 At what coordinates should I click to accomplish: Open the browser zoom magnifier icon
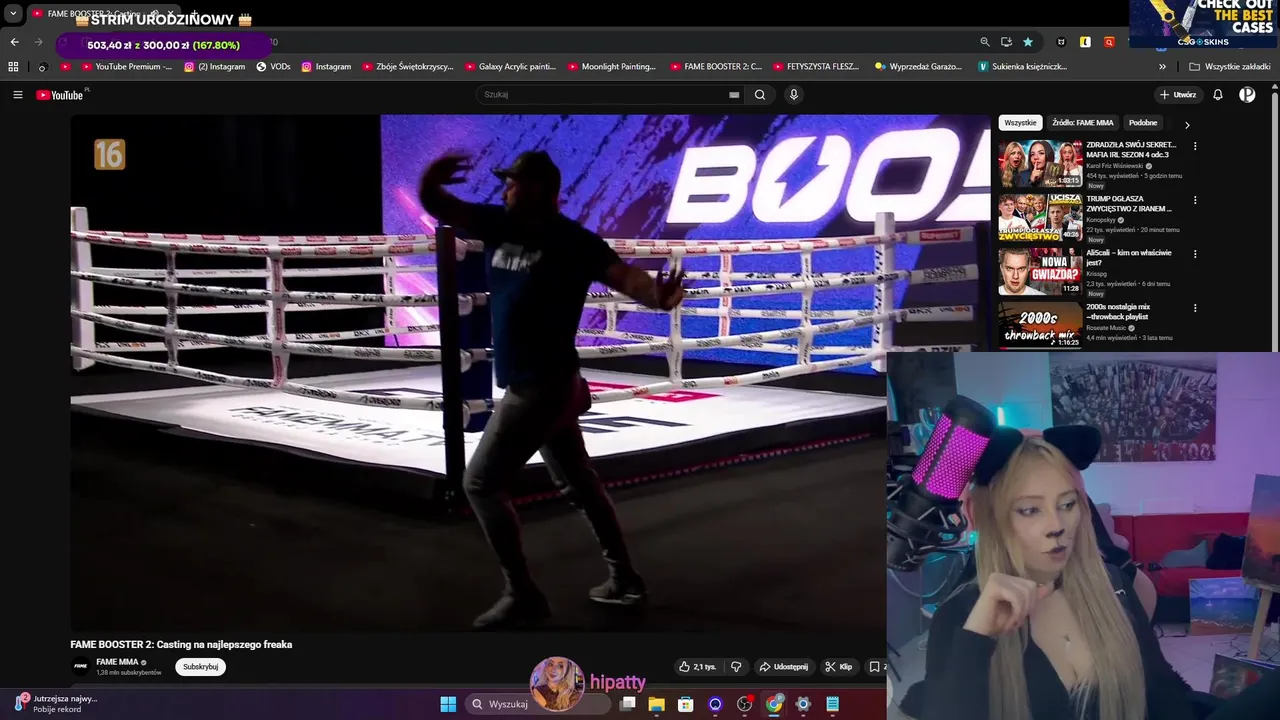pos(985,42)
